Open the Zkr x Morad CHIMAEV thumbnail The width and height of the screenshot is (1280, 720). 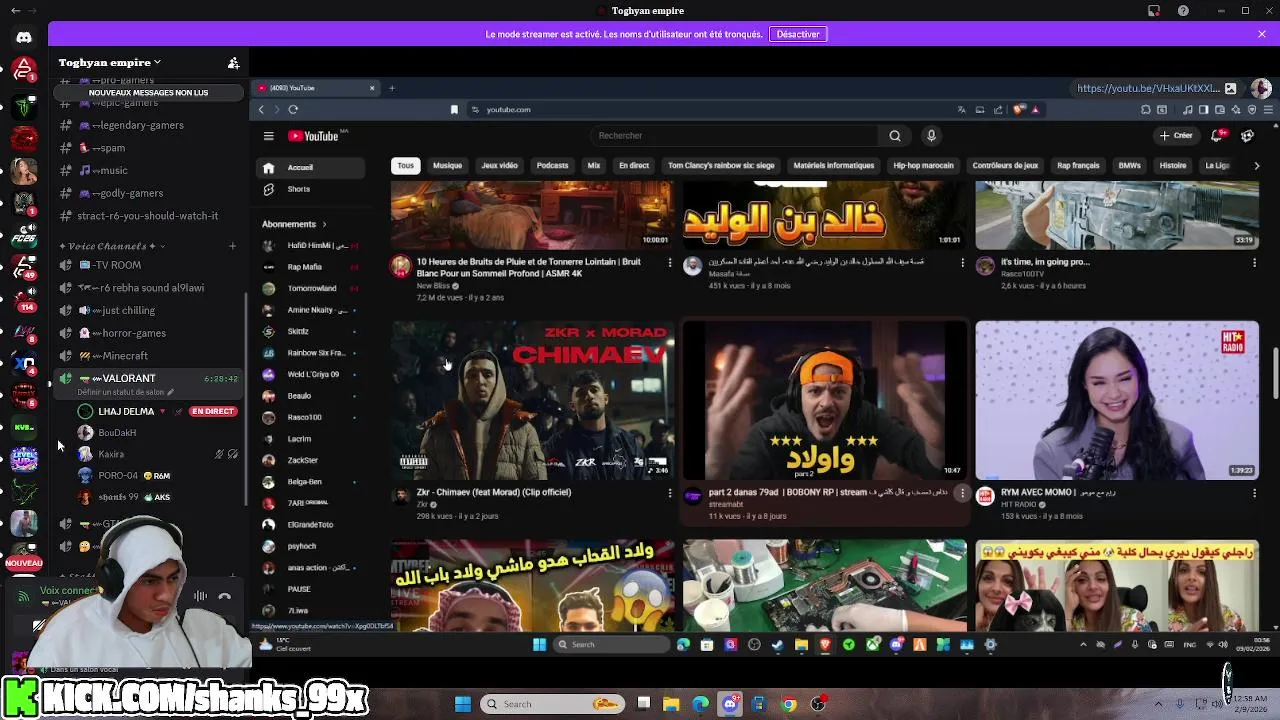(532, 400)
